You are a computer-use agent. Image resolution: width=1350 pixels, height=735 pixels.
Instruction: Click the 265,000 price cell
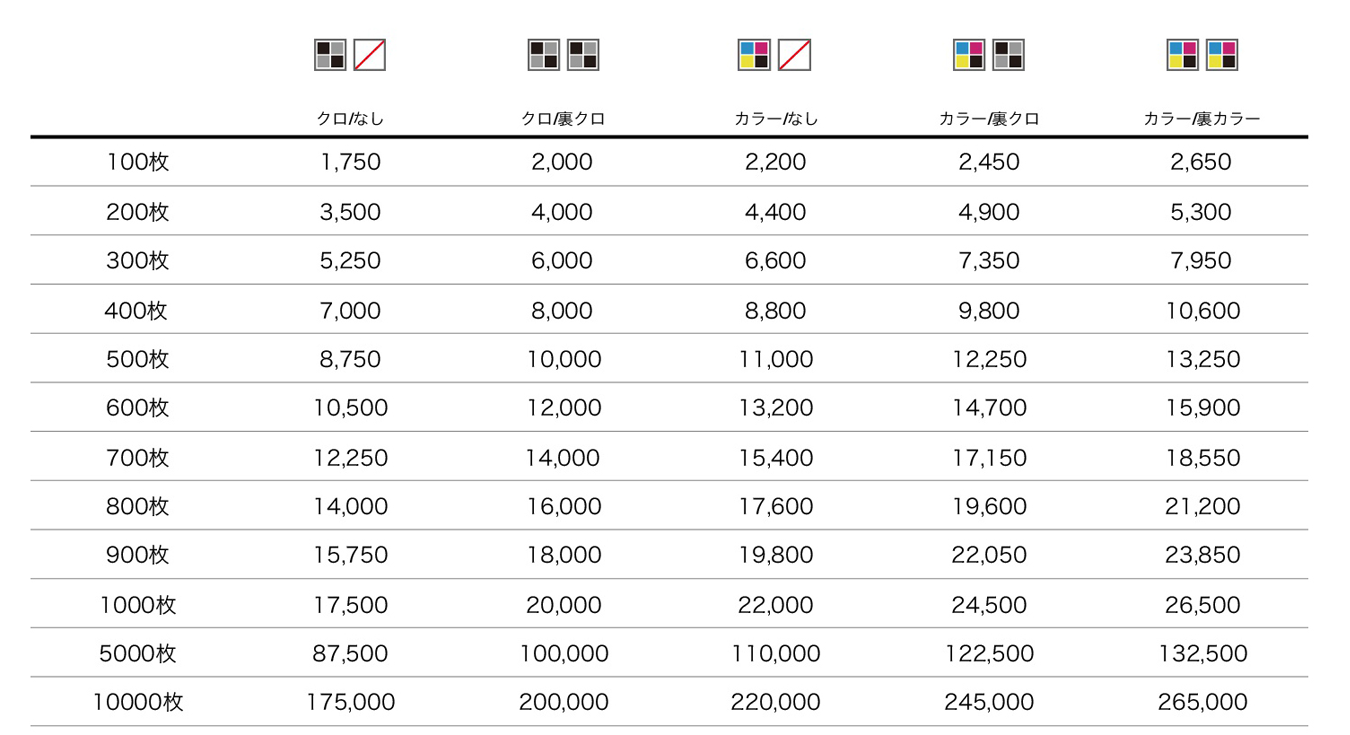tap(1203, 702)
